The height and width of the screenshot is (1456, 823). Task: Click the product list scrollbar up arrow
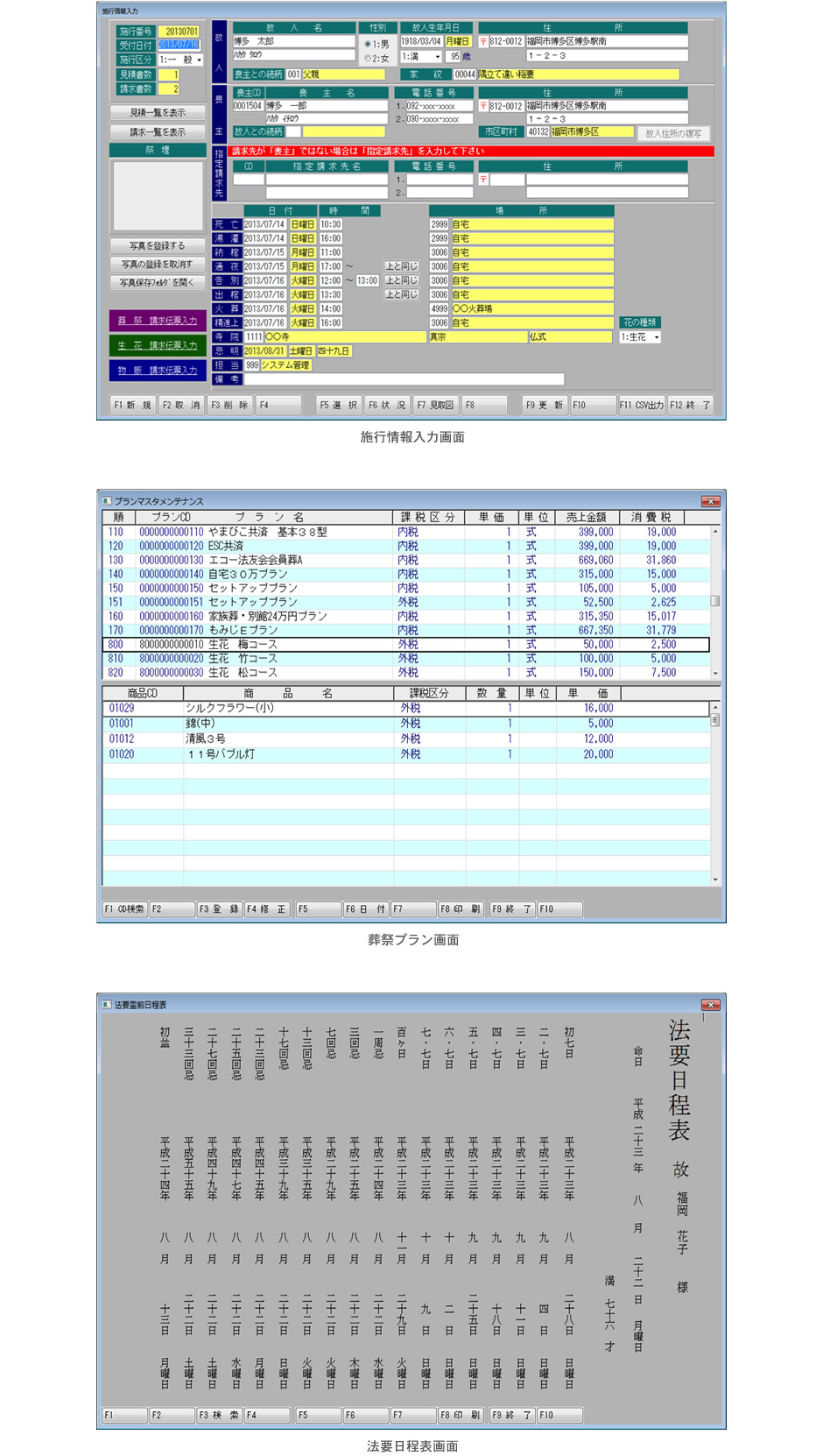(715, 707)
